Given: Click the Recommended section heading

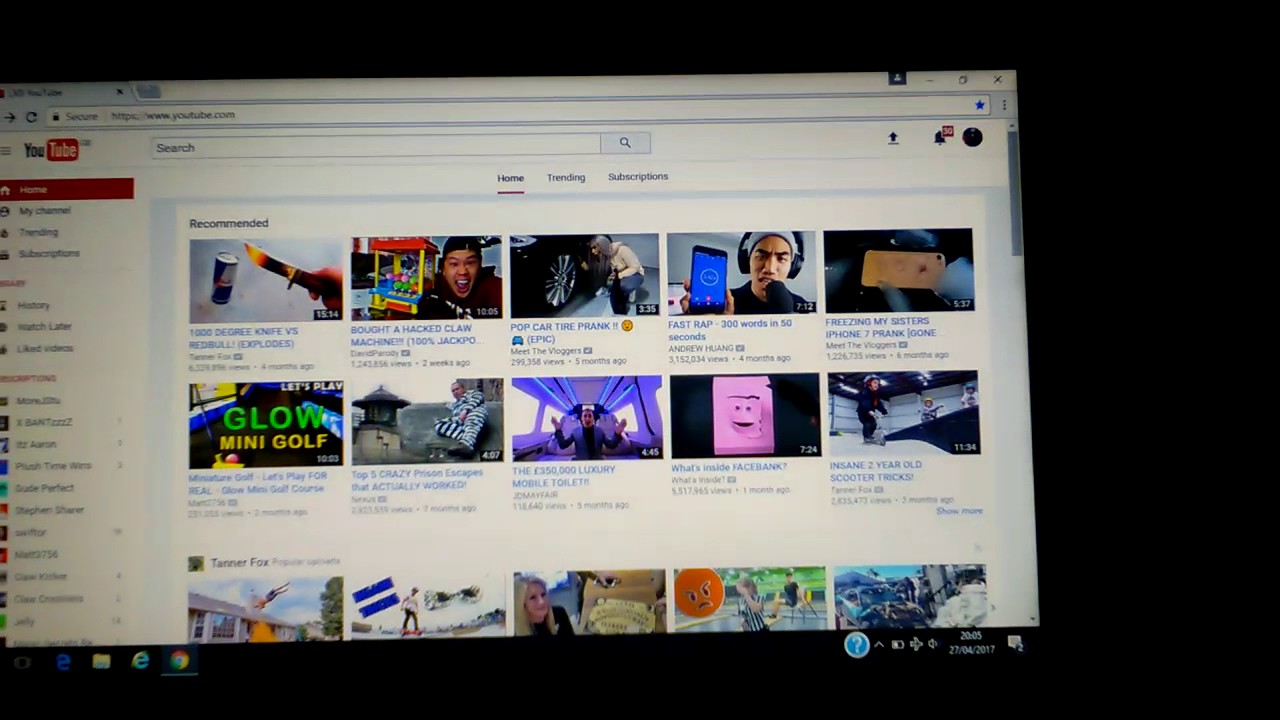Looking at the screenshot, I should click(x=229, y=223).
